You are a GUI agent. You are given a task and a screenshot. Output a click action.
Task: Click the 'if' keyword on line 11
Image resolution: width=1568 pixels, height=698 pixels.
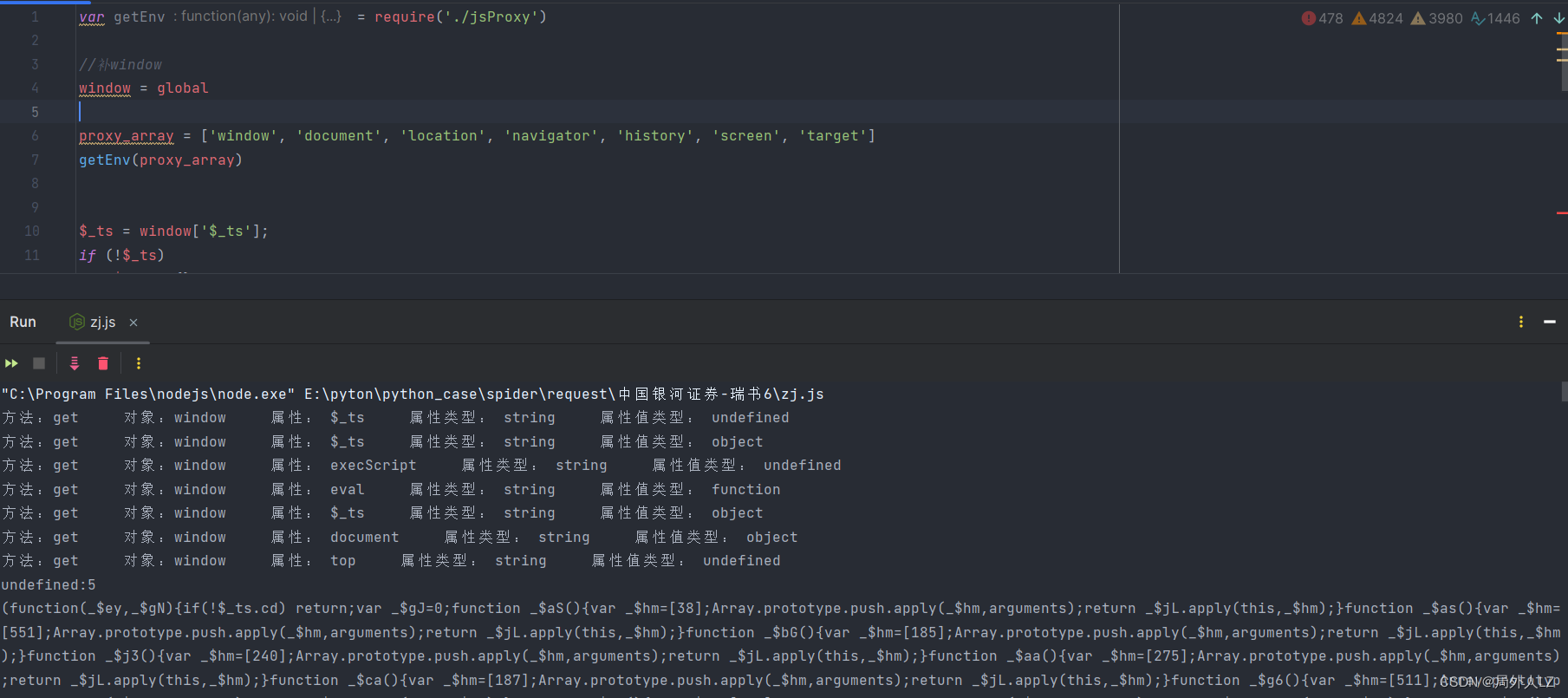coord(88,256)
